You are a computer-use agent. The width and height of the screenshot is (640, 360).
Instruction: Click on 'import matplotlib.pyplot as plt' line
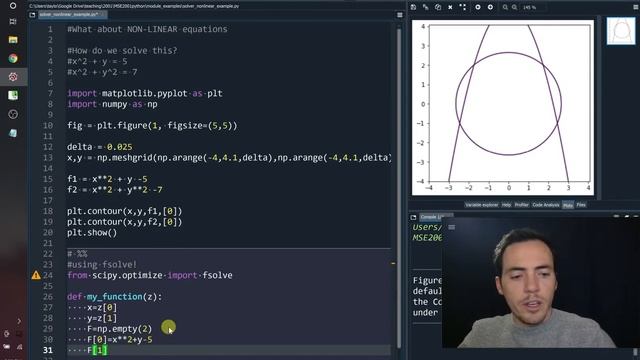tap(145, 93)
